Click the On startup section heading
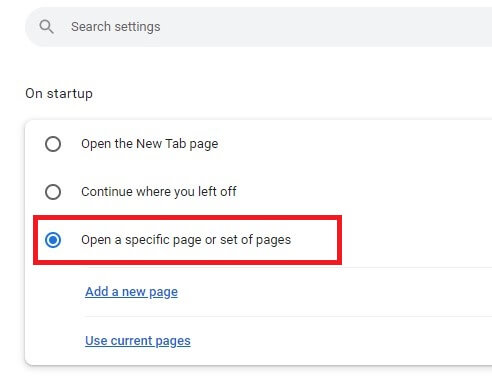Image resolution: width=492 pixels, height=383 pixels. pos(59,94)
